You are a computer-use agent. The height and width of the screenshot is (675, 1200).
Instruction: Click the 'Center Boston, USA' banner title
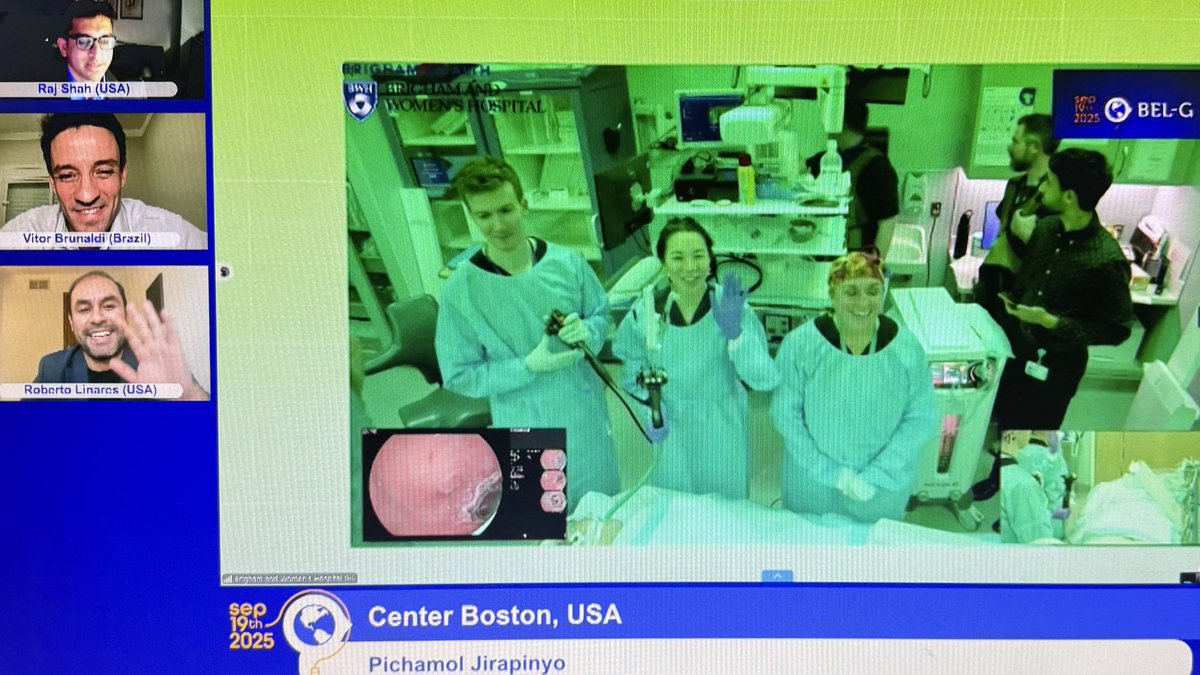495,615
